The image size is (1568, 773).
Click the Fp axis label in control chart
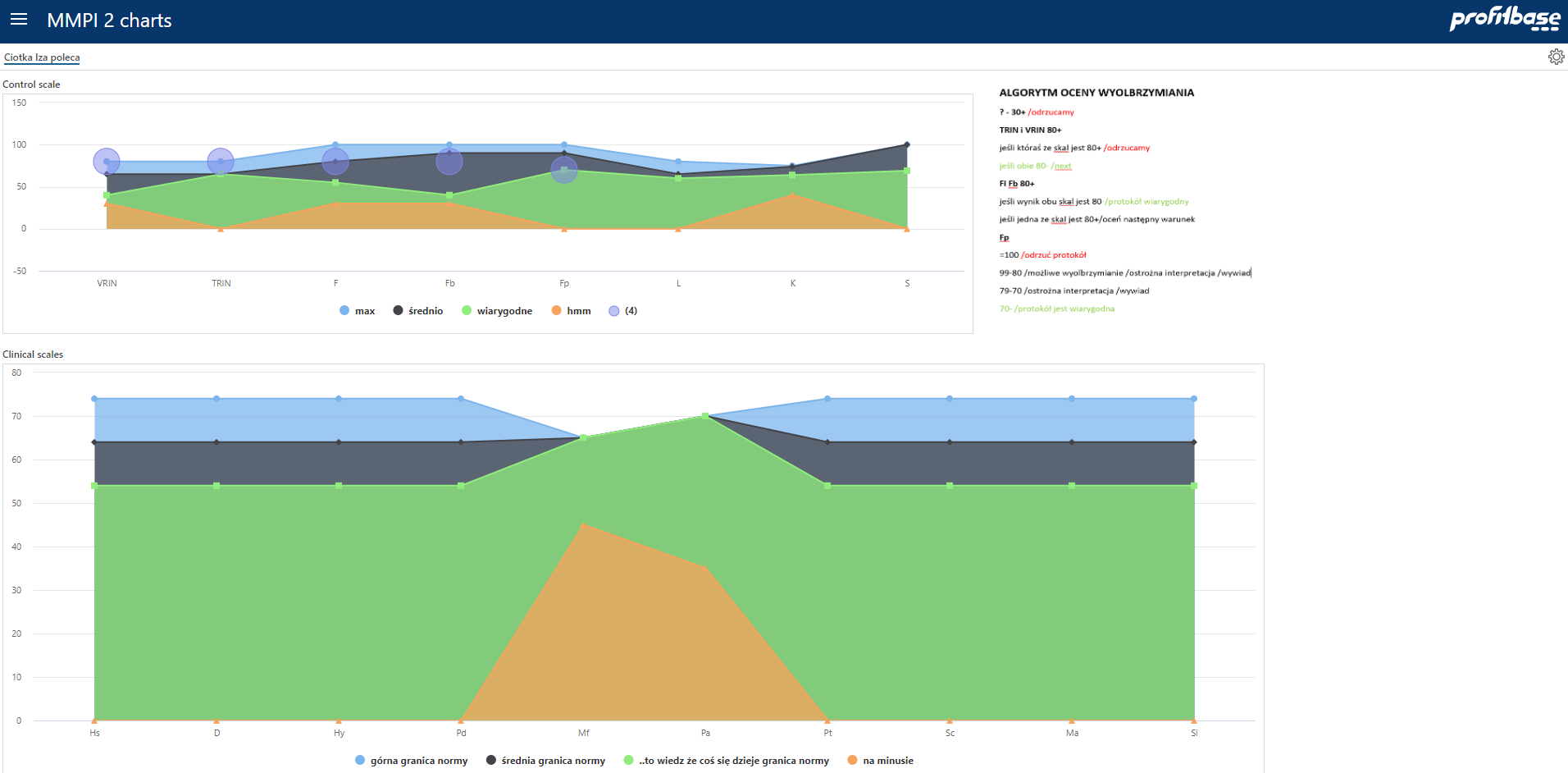tap(564, 283)
